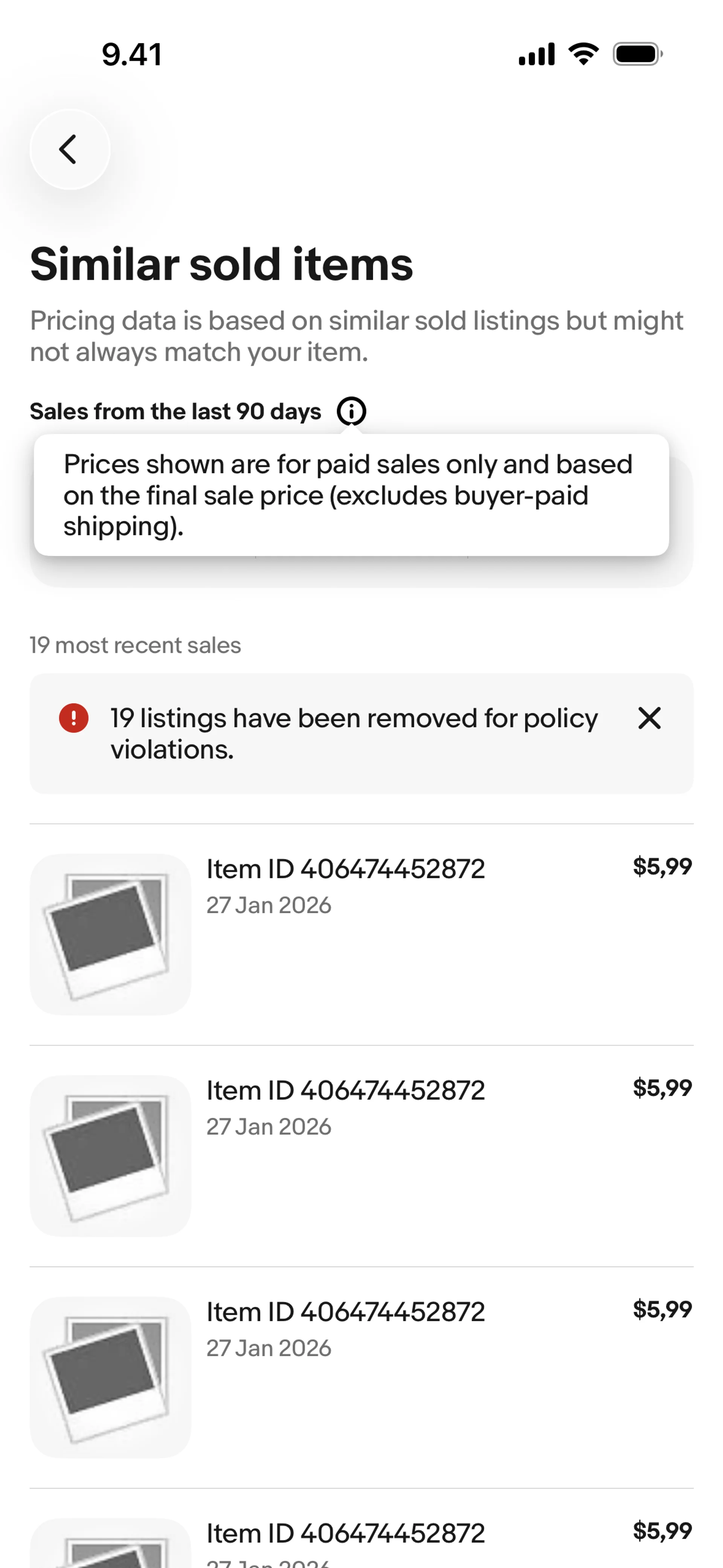Click the third listing's $5,99 price
Screen dimensions: 723x1568
point(662,1310)
